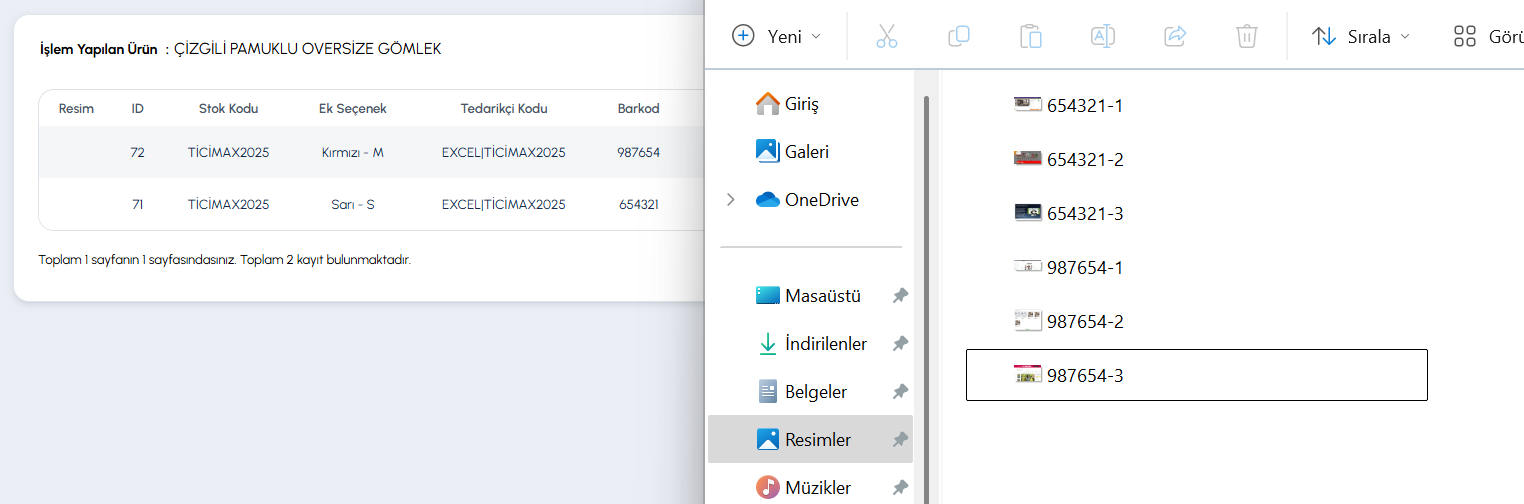Open the Sırala sort dropdown
Viewport: 1524px width, 504px height.
tap(1360, 36)
